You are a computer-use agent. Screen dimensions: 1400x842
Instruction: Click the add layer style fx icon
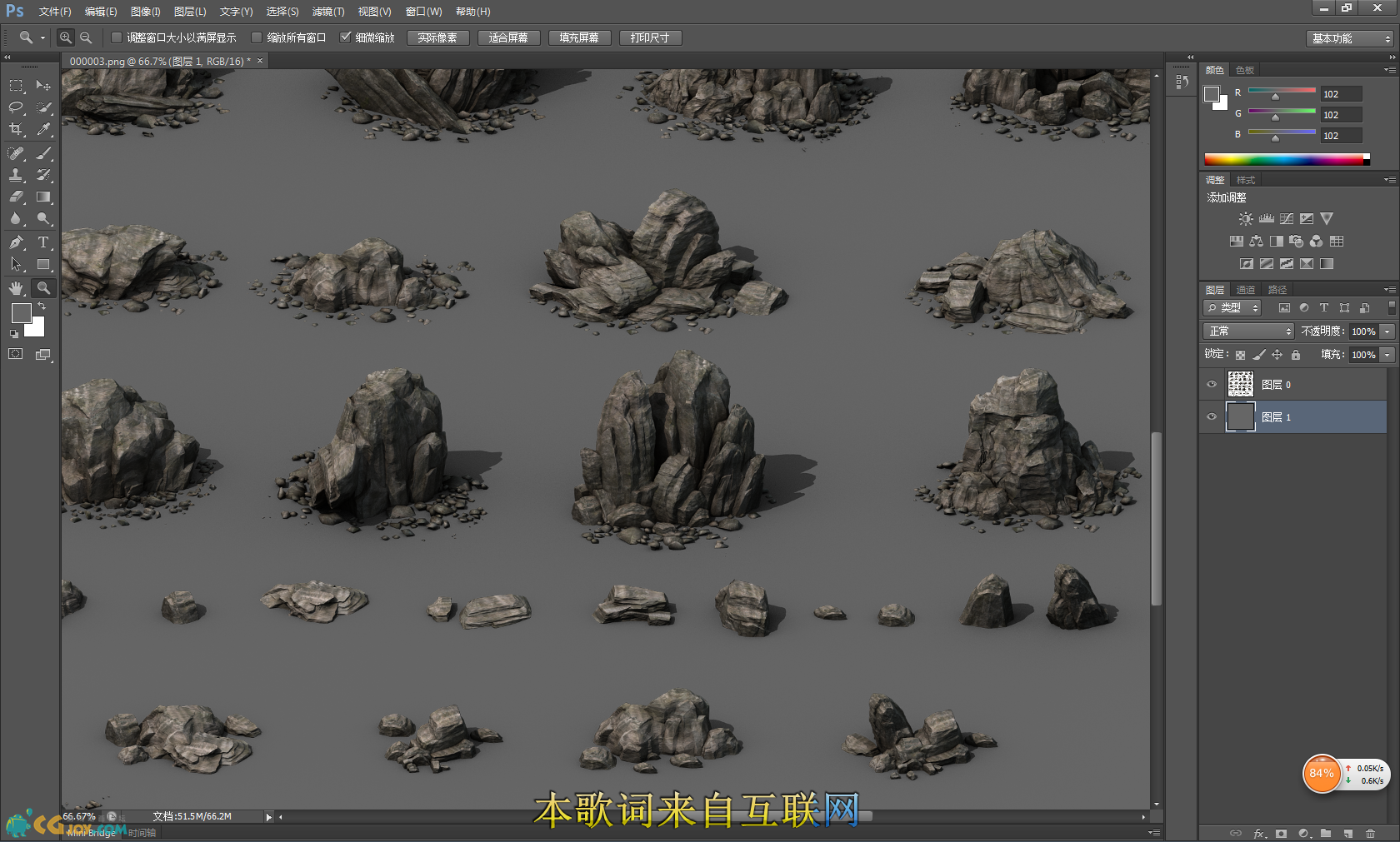[1259, 833]
